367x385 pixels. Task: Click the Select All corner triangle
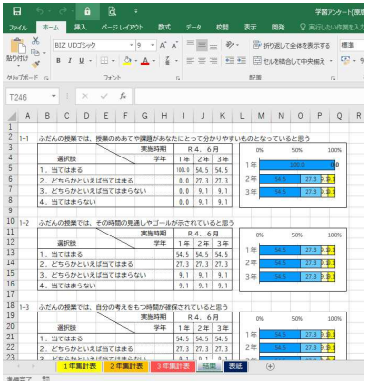pyautogui.click(x=12, y=116)
